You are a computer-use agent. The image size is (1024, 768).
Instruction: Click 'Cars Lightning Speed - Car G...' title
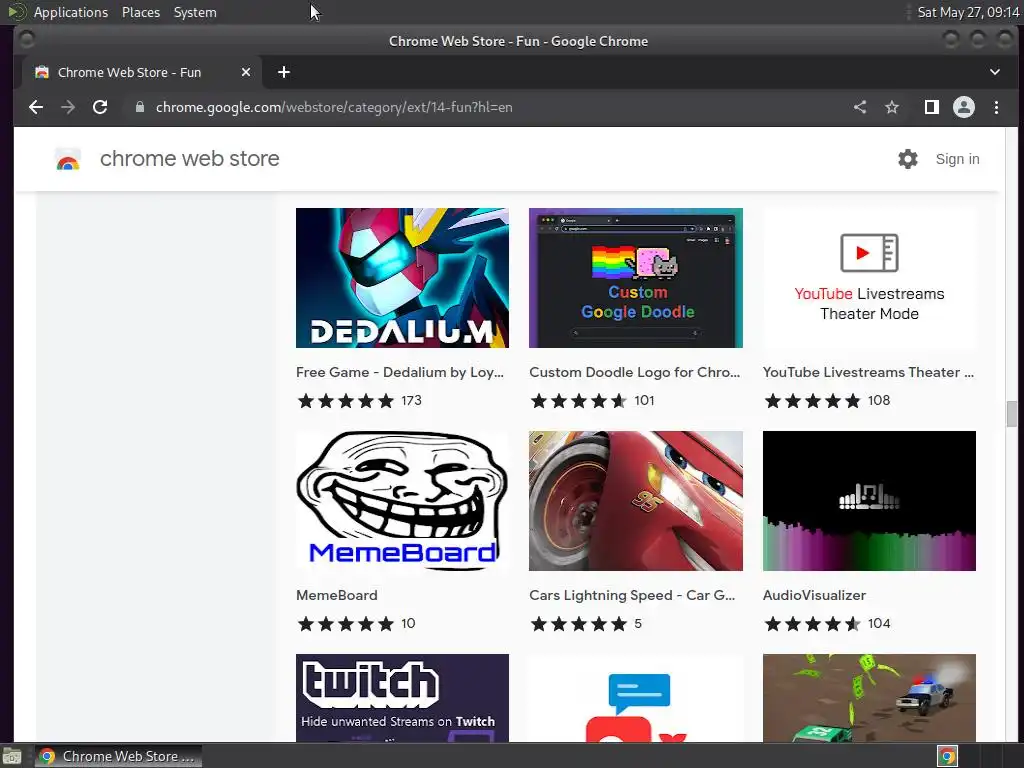click(x=632, y=595)
